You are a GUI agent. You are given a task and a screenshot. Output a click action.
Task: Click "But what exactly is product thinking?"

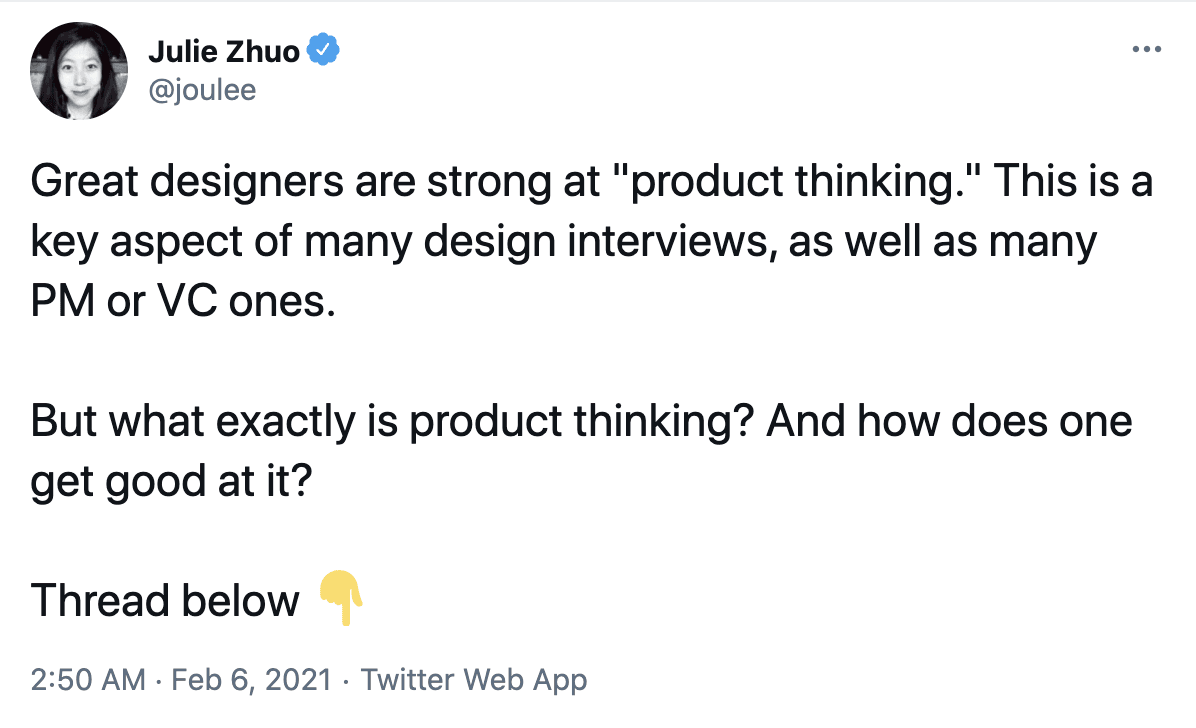[x=392, y=422]
